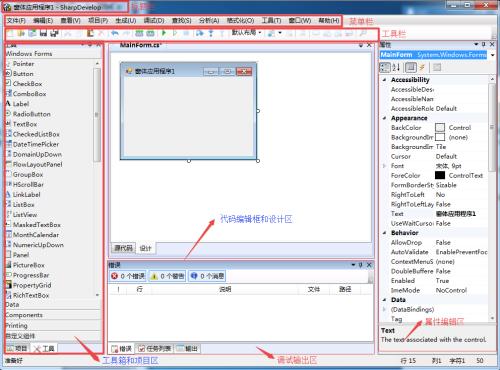
Task: Toggle Properties view button in property grid
Action: (411, 67)
